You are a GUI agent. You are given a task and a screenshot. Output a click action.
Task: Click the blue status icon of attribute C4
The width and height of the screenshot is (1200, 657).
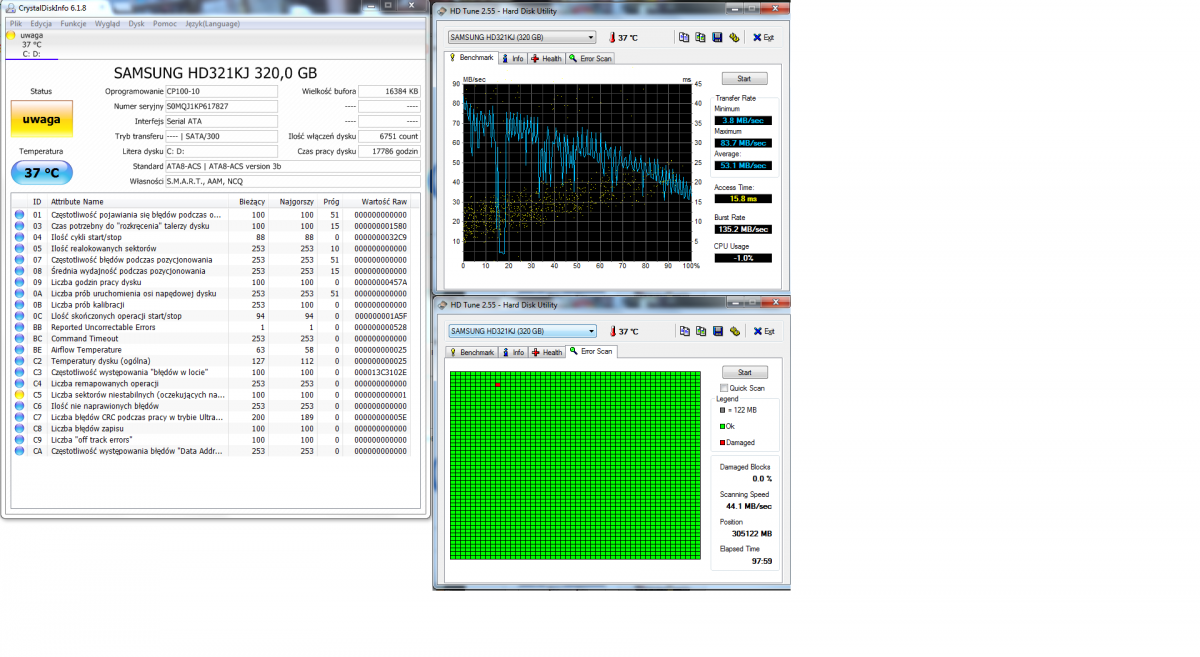pyautogui.click(x=19, y=383)
